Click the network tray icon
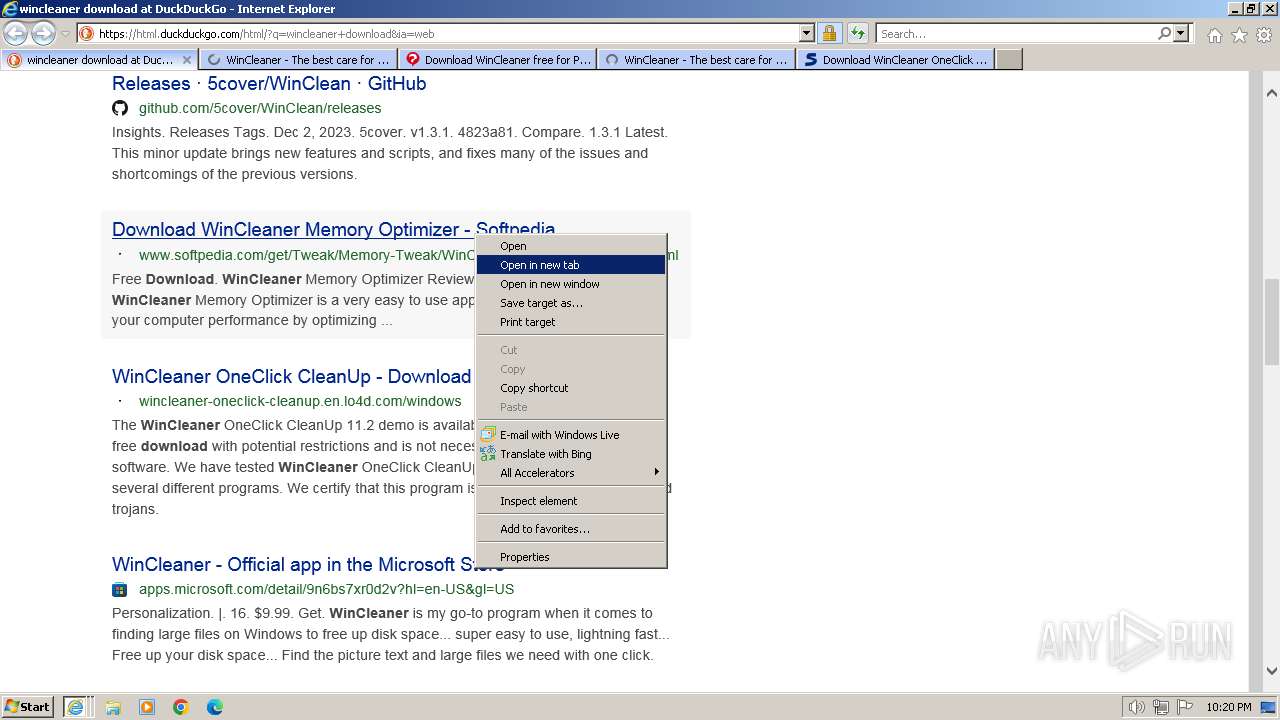Image resolution: width=1280 pixels, height=720 pixels. [1160, 707]
